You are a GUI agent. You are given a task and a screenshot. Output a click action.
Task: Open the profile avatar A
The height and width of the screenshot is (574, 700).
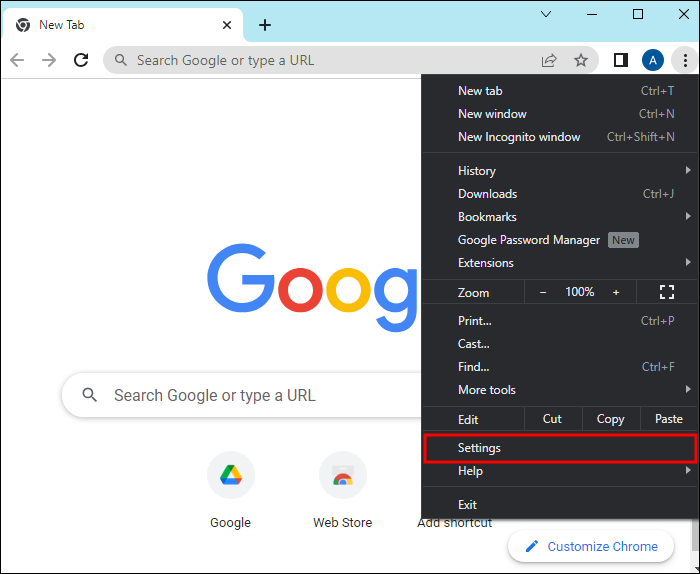[x=653, y=60]
